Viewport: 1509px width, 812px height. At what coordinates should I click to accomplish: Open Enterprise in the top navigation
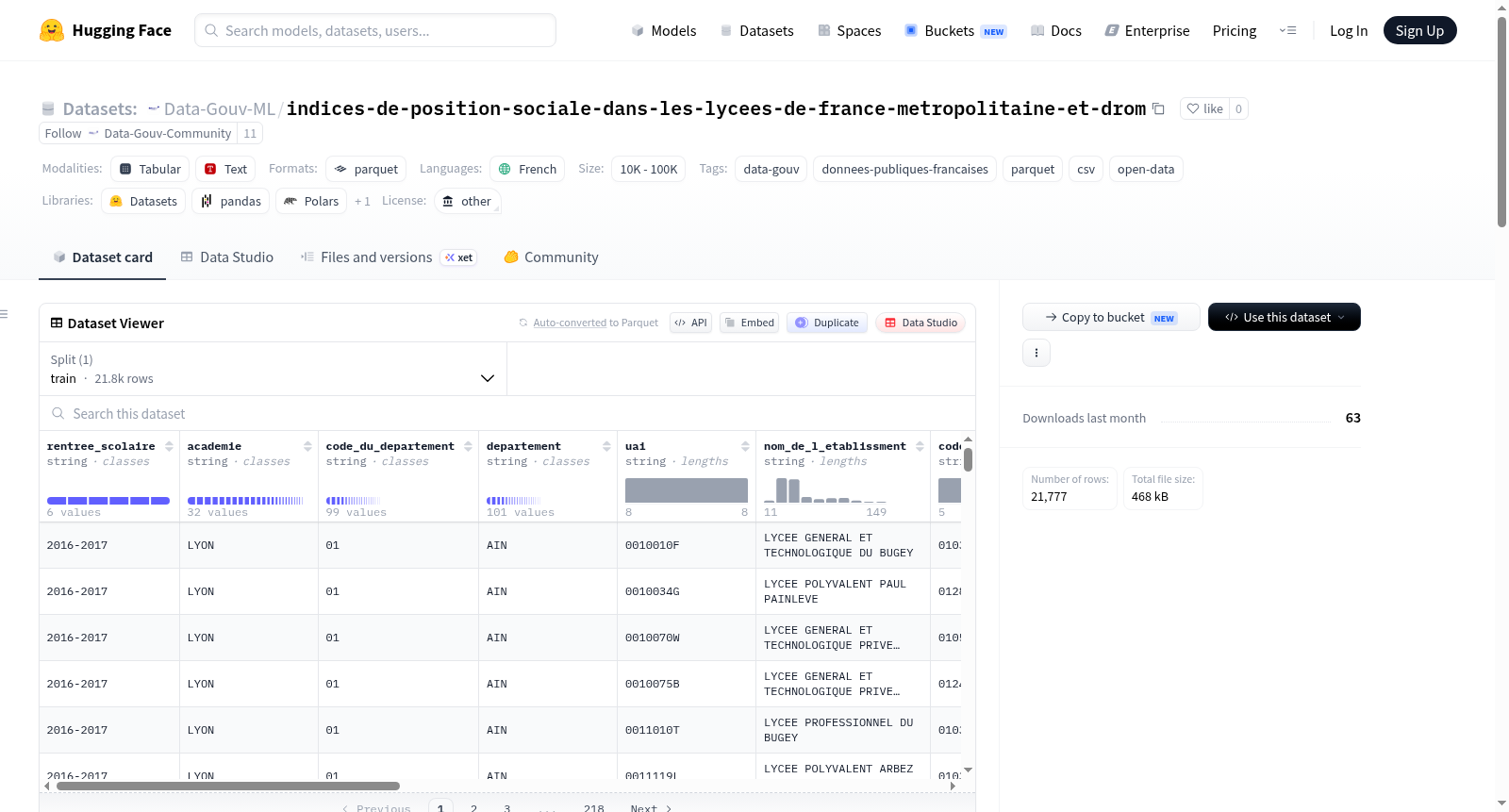(1147, 30)
